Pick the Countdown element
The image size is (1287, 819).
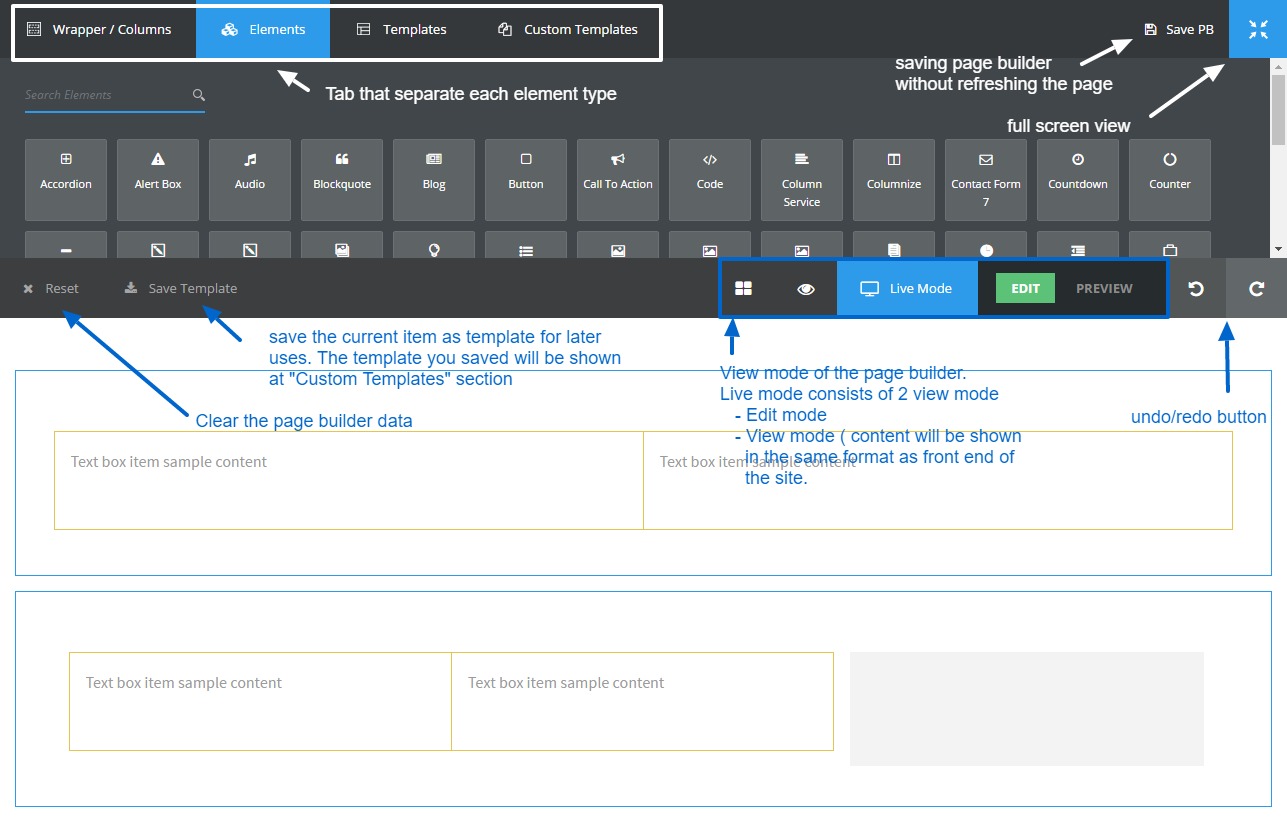click(1078, 180)
